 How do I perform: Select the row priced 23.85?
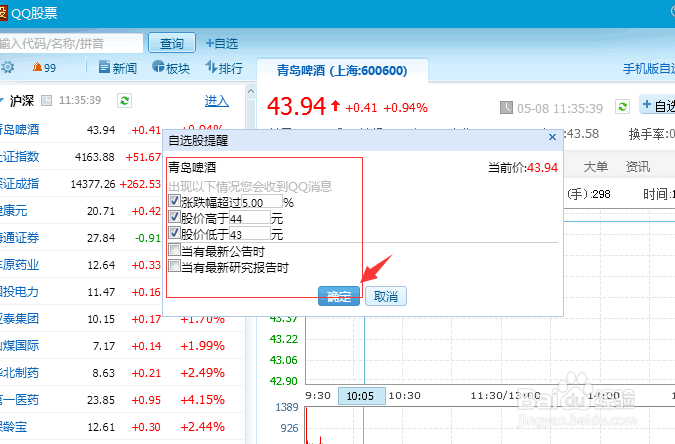[122, 400]
